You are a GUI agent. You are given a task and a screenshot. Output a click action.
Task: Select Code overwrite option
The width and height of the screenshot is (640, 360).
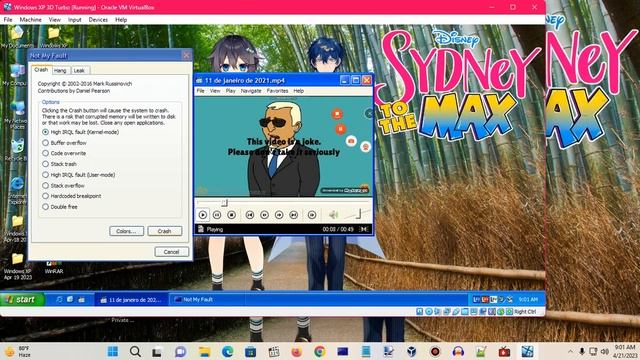point(64,153)
